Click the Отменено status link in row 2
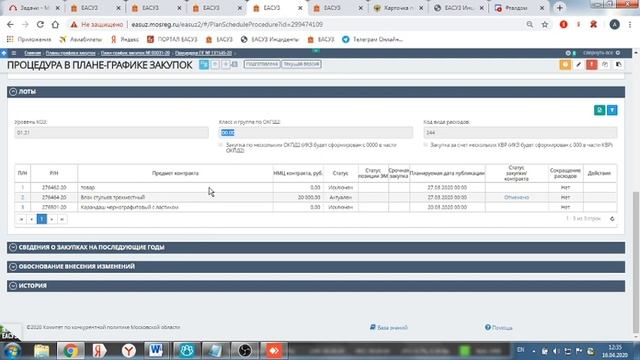Screen dimensions: 640x360 pyautogui.click(x=516, y=197)
